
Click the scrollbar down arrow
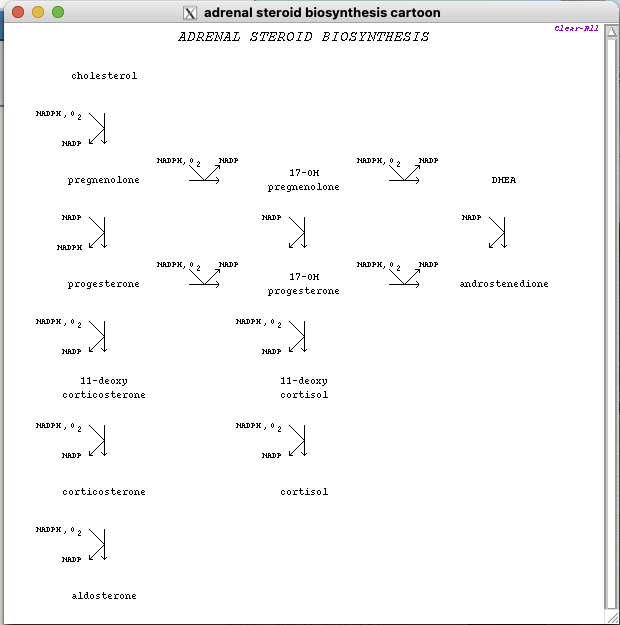(612, 604)
